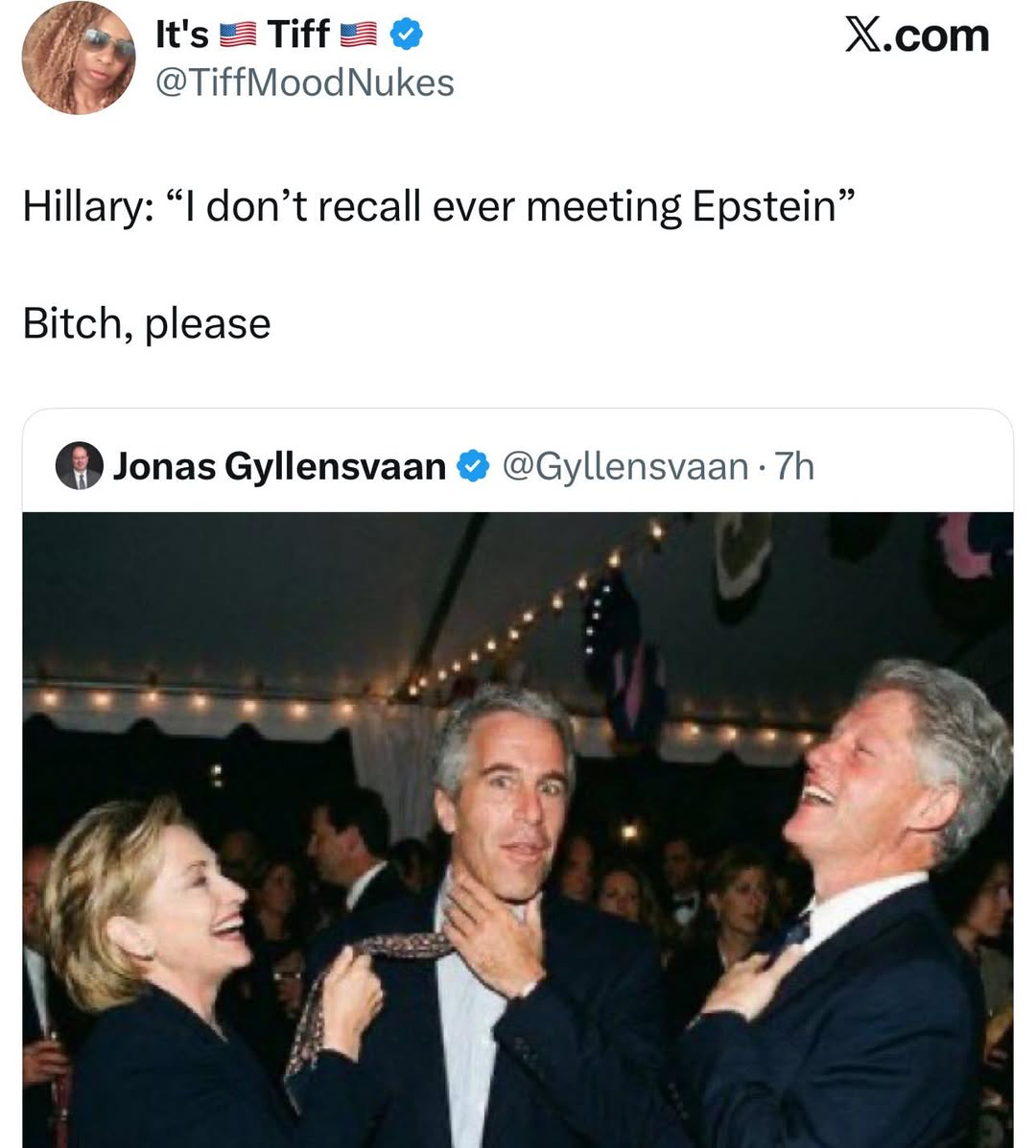This screenshot has height=1148, width=1036.
Task: Click the verified badge next to Jonas Gyllensvaan
Action: point(470,467)
